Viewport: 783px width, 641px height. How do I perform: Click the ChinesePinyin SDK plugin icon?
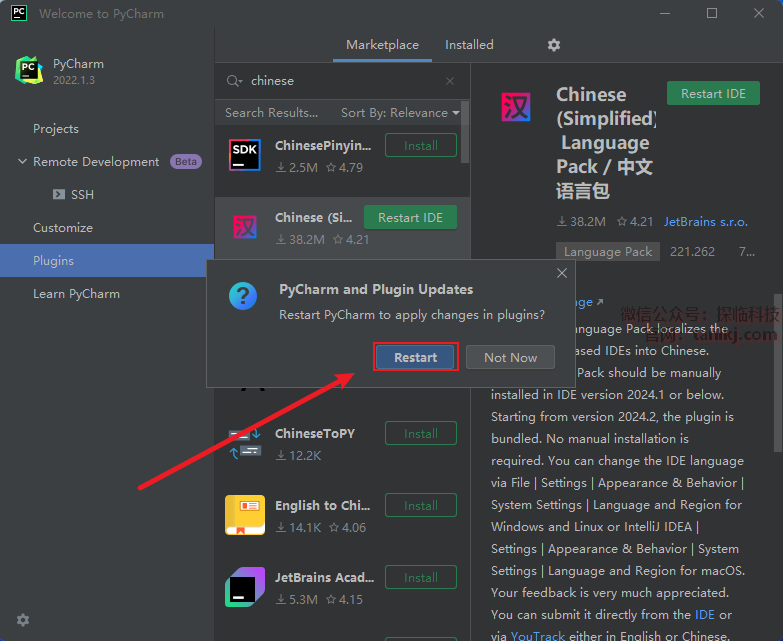tap(245, 155)
